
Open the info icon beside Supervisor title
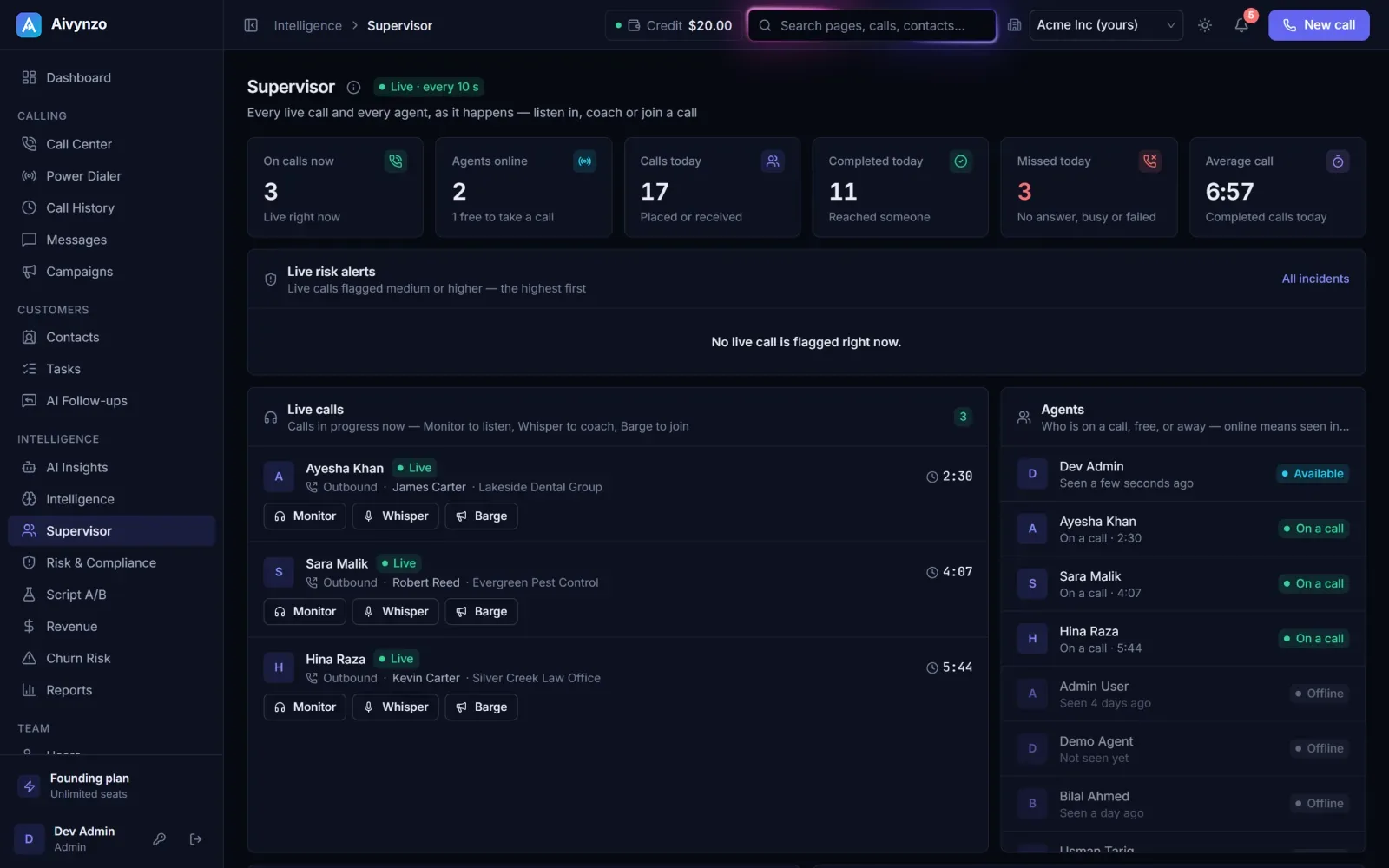pos(353,87)
